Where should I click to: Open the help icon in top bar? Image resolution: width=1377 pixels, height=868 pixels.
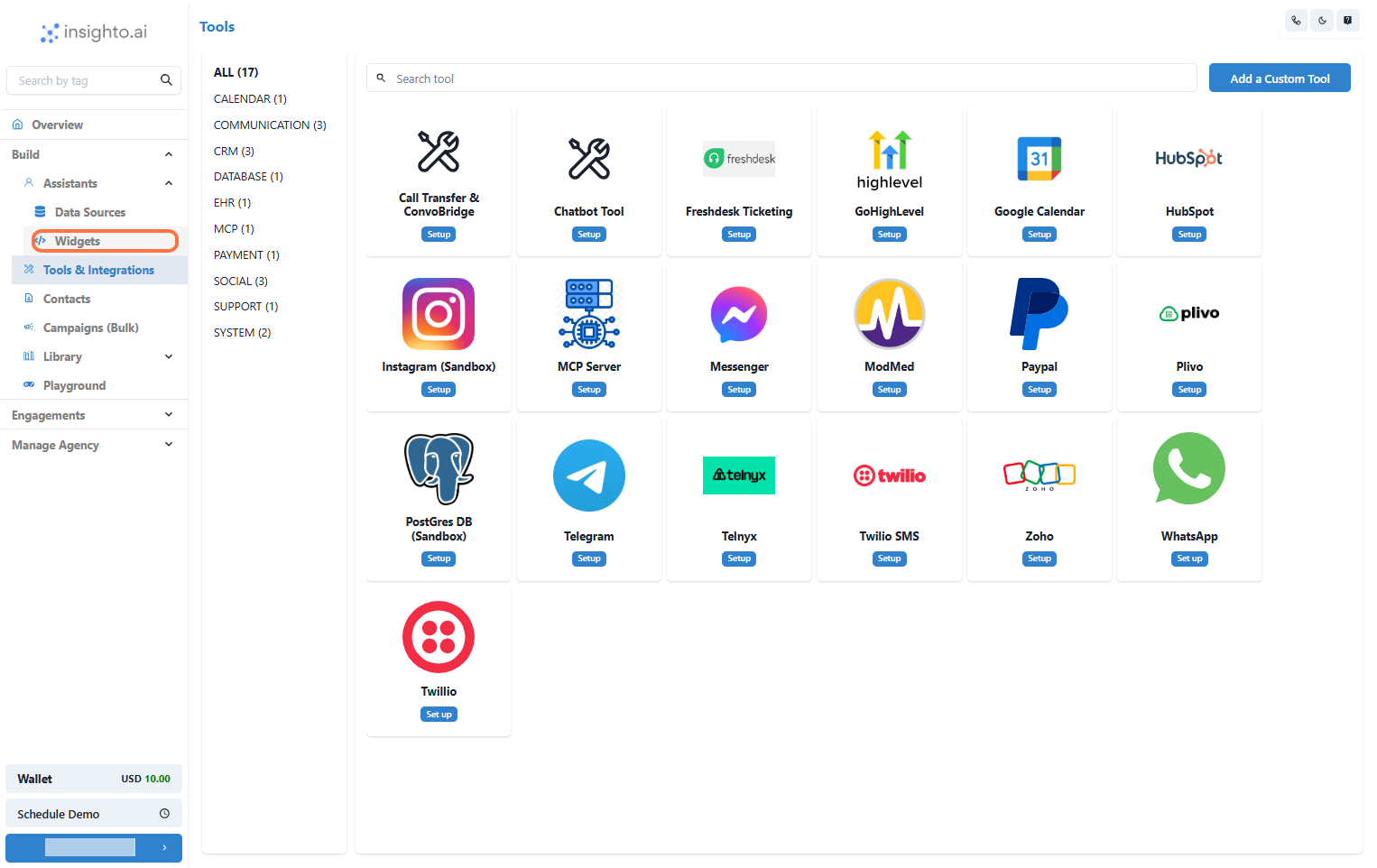[x=1347, y=20]
